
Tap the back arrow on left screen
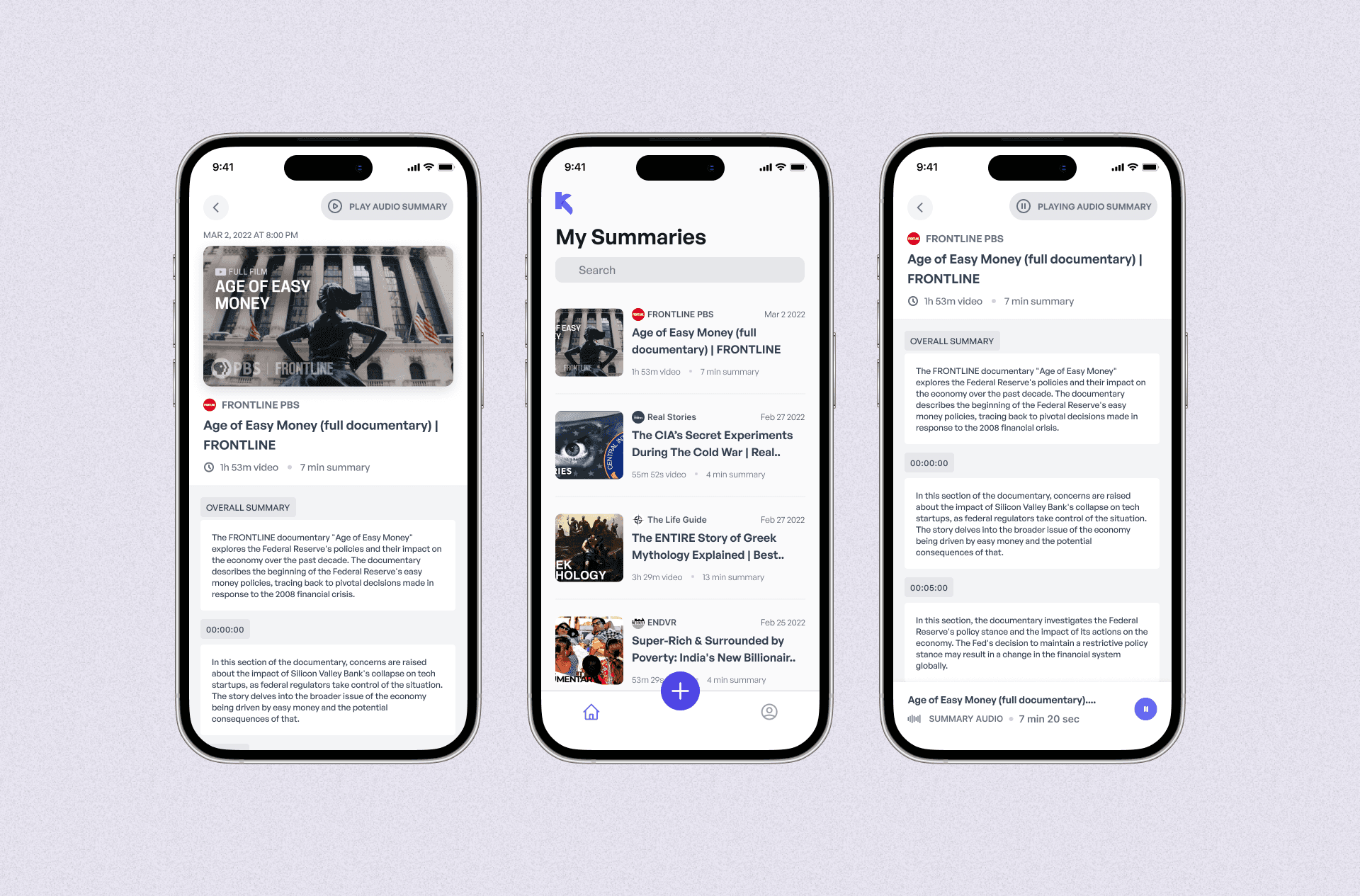click(216, 207)
